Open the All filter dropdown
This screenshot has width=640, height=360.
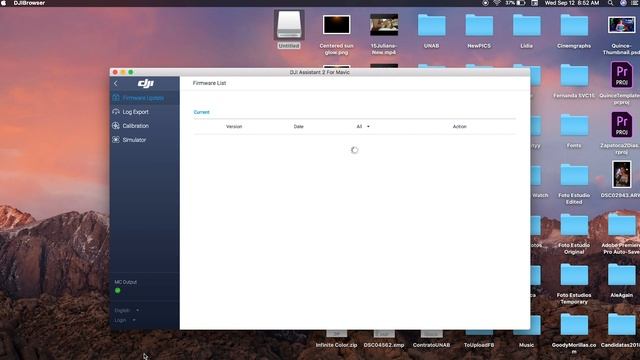click(x=363, y=127)
